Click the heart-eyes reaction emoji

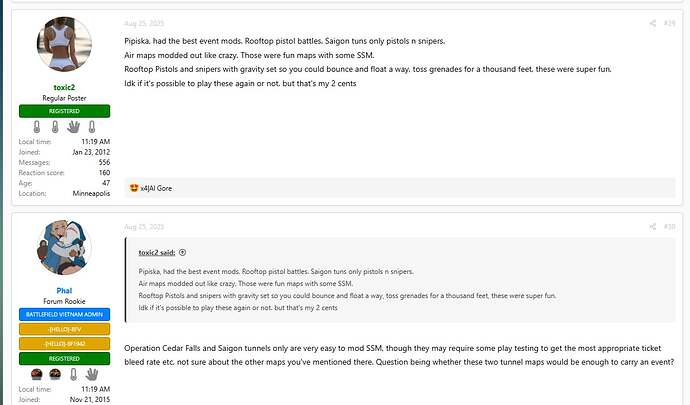134,187
